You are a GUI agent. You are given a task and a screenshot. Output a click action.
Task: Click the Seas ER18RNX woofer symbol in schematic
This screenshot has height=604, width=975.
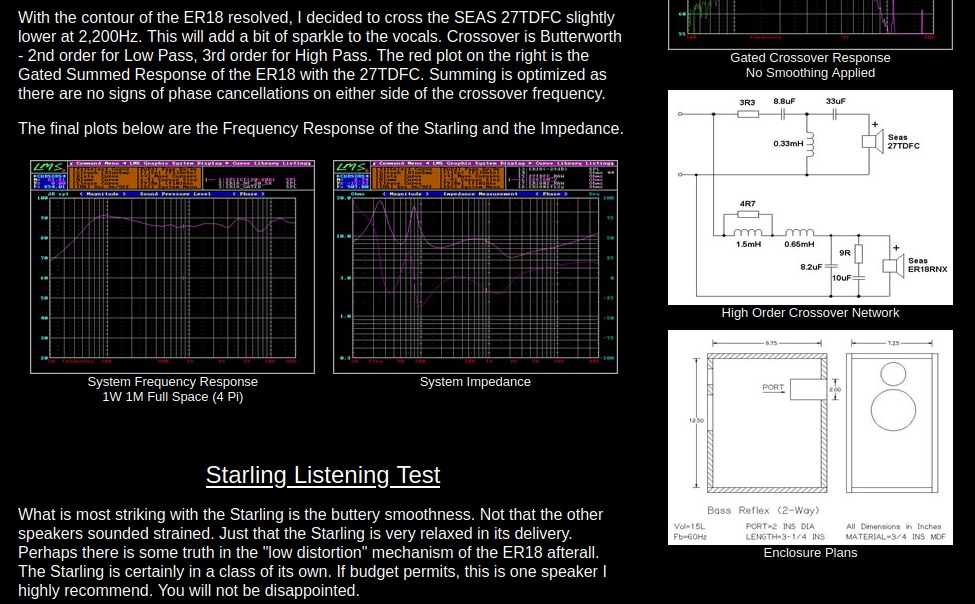tap(894, 266)
